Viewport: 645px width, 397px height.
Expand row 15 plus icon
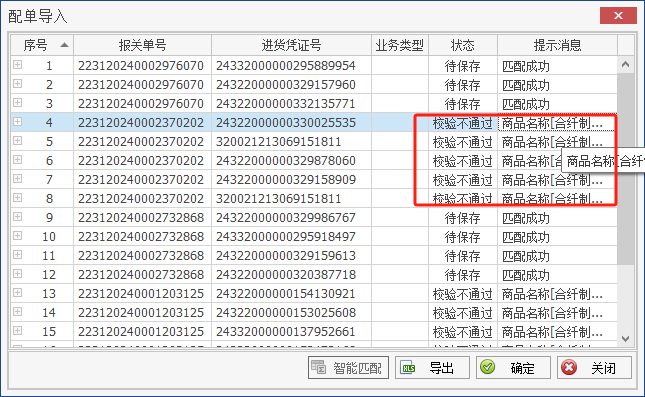17,331
